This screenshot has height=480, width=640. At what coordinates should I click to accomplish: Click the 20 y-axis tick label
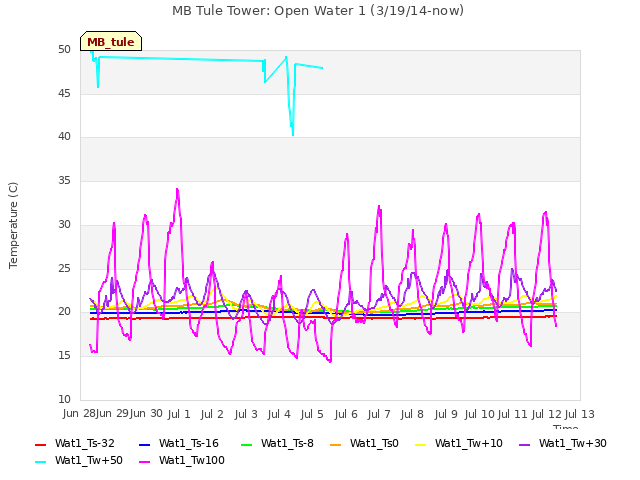(x=64, y=311)
